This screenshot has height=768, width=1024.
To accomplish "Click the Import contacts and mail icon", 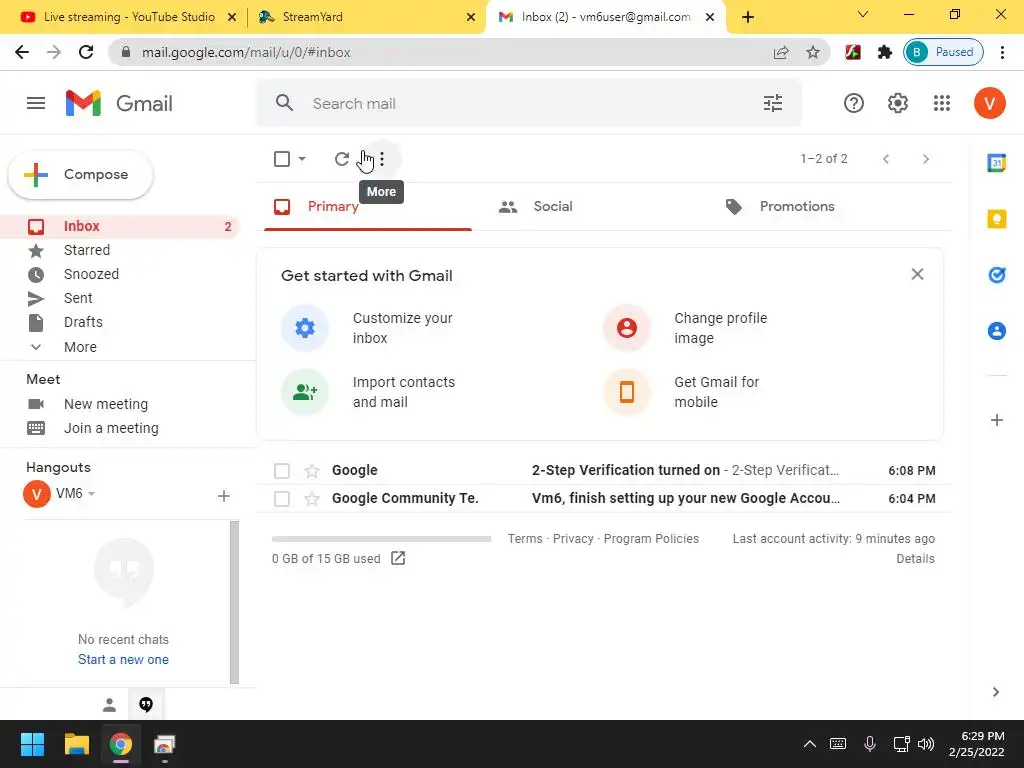I will click(304, 392).
